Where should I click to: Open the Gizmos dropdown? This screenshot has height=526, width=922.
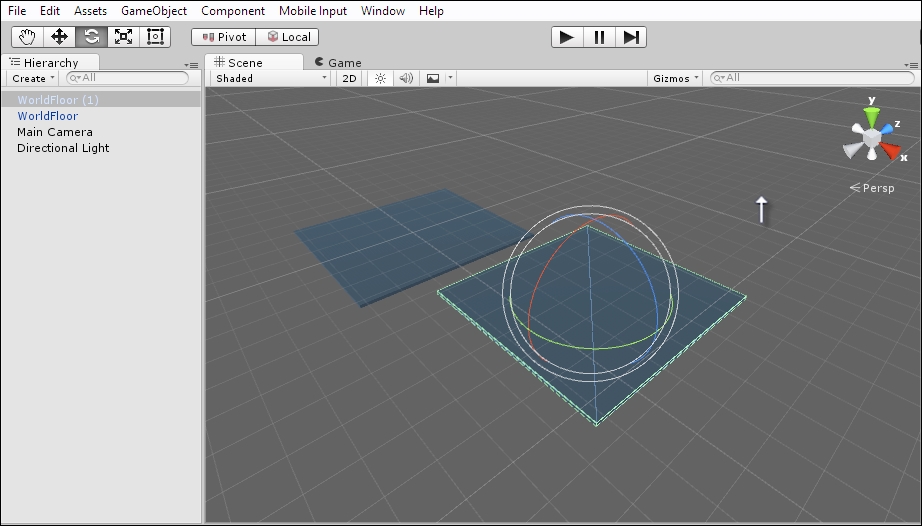point(675,78)
